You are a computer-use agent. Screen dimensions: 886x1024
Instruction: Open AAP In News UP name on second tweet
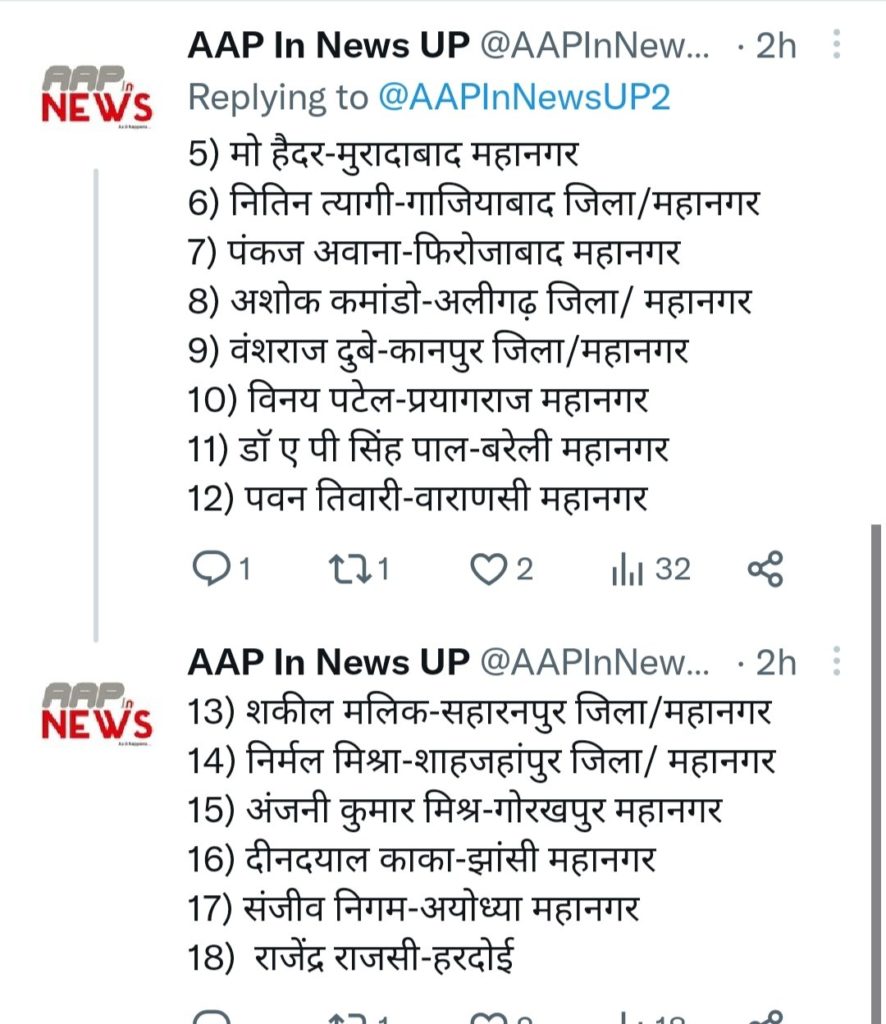click(x=328, y=661)
